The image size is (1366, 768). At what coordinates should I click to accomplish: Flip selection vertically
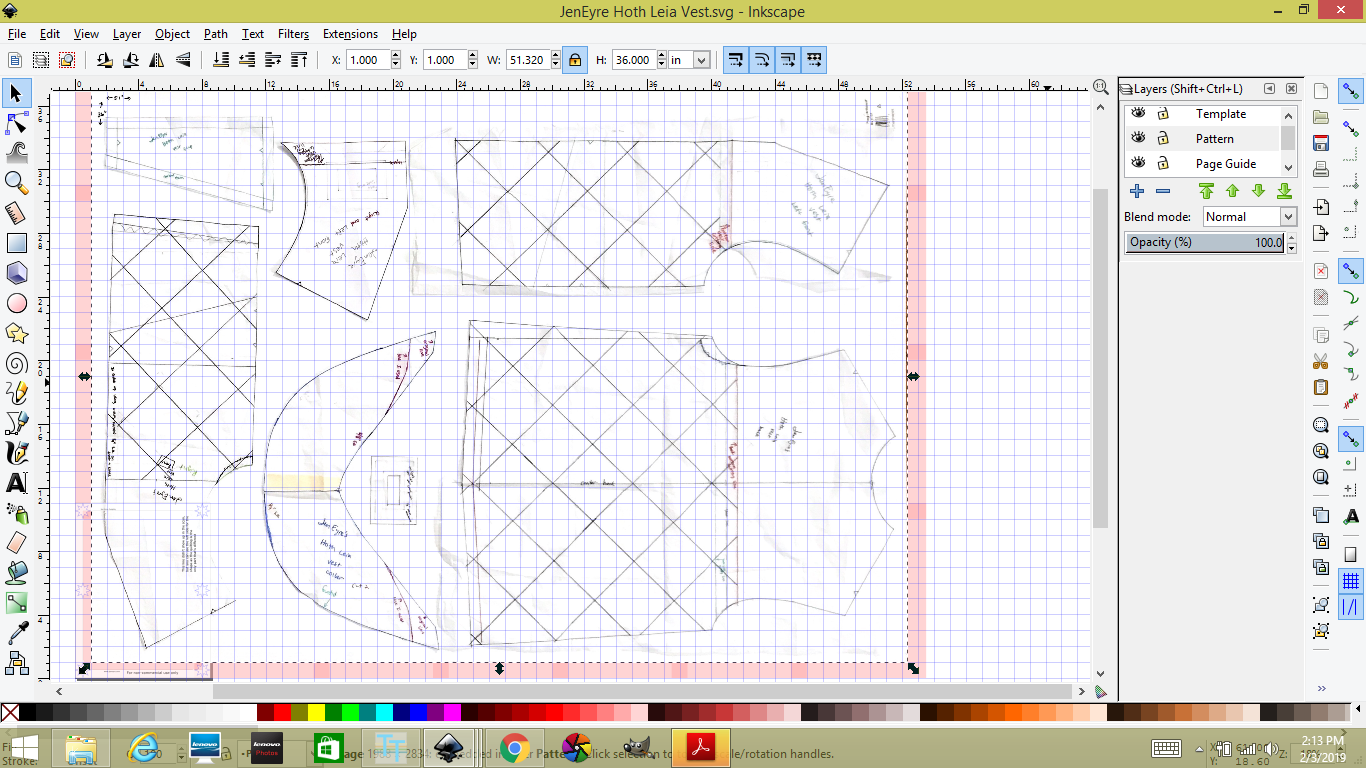182,60
